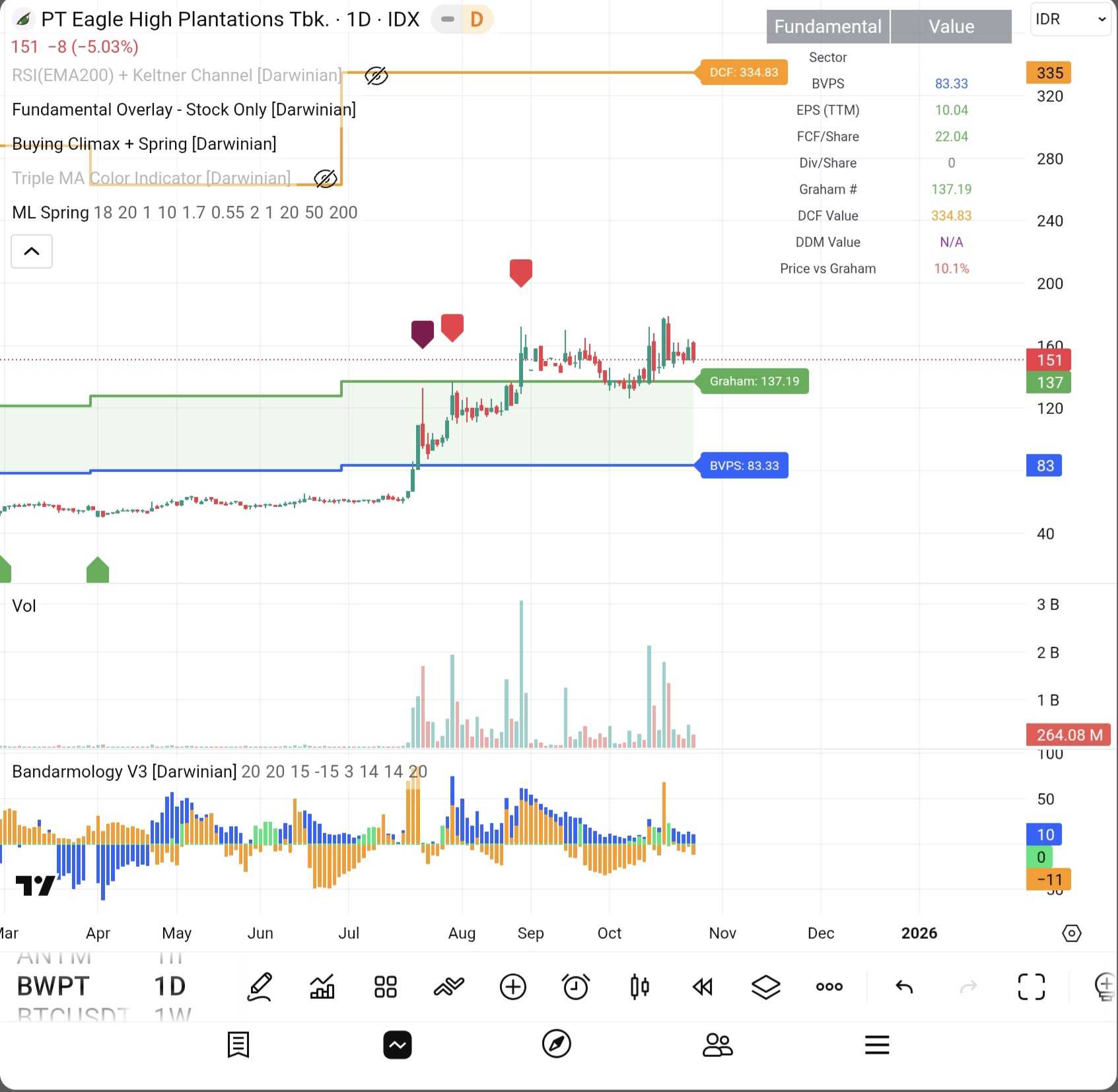1118x1092 pixels.
Task: Undo the last chart action
Action: 904,987
